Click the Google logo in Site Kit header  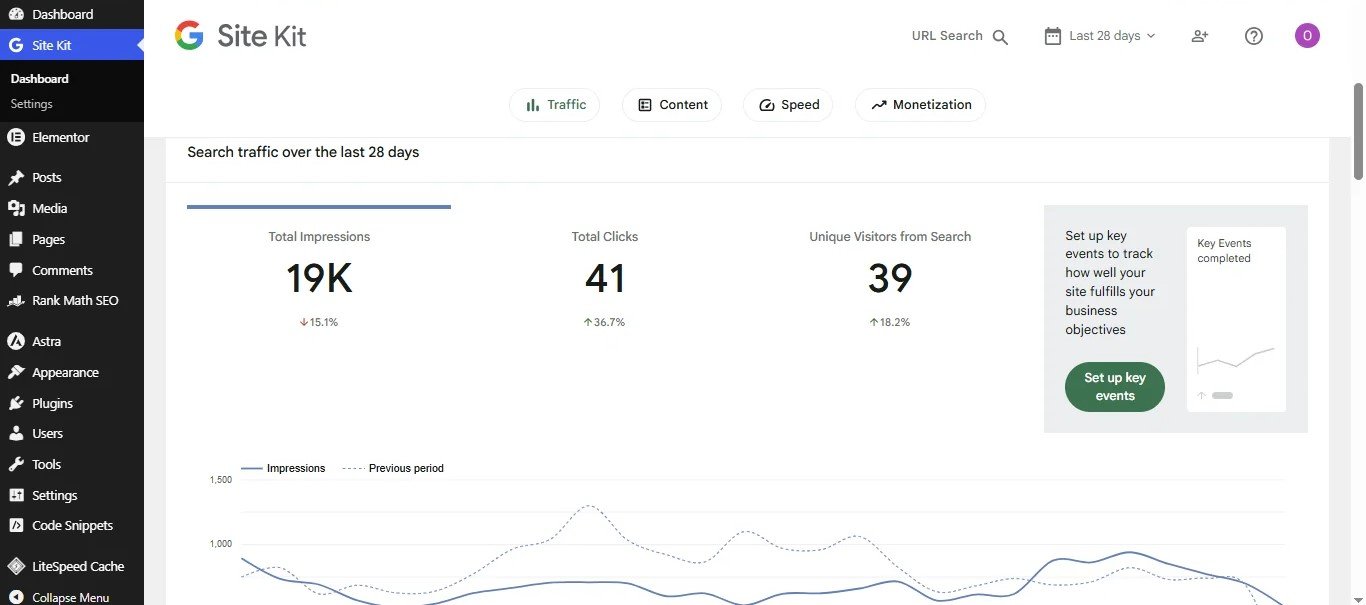[x=189, y=36]
